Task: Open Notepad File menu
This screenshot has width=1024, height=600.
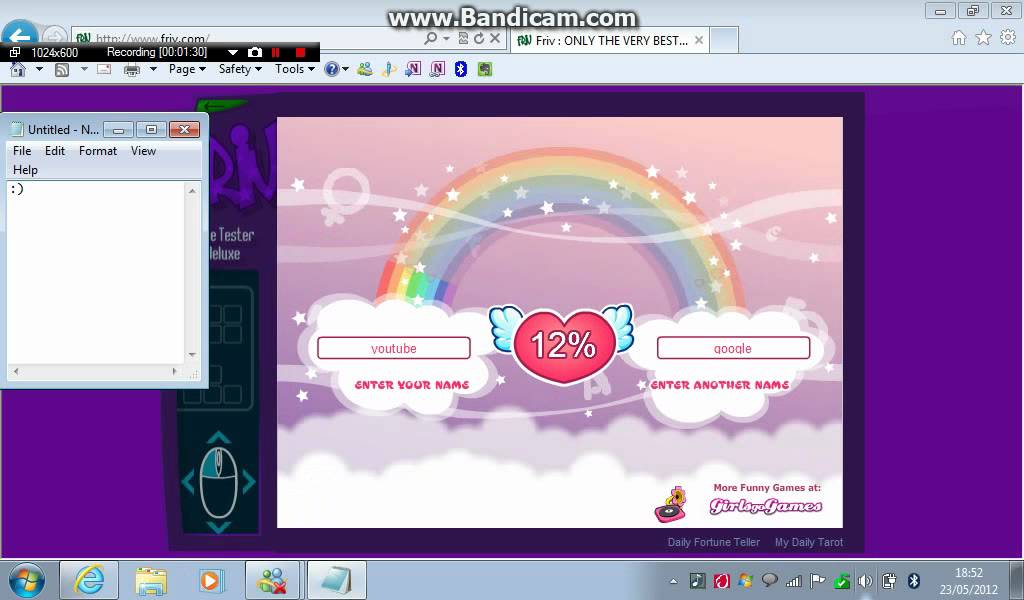Action: click(x=22, y=151)
